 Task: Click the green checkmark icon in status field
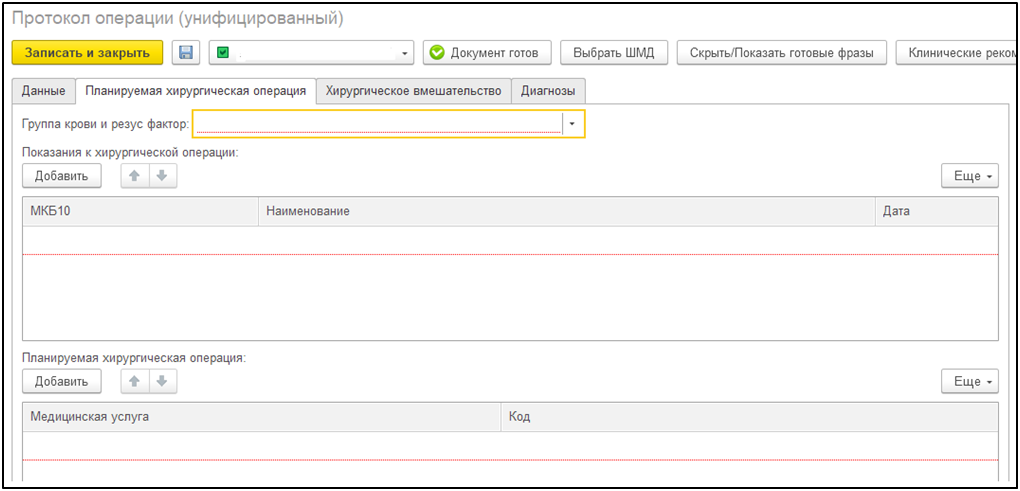pyautogui.click(x=223, y=53)
